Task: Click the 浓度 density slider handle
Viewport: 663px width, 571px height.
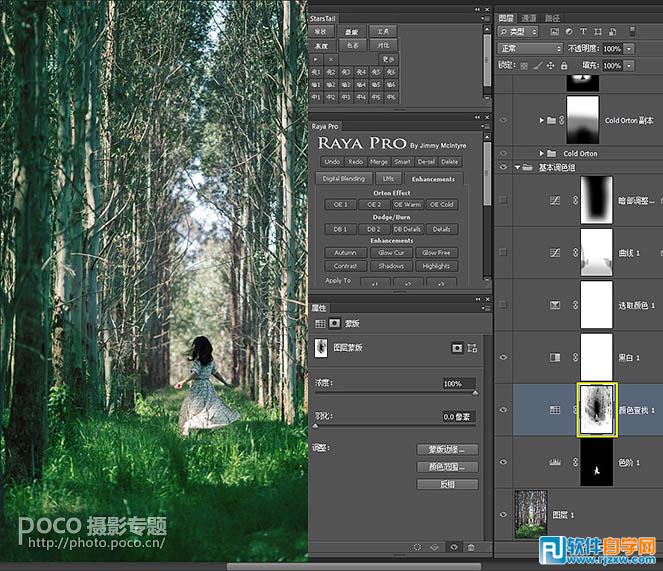Action: [475, 393]
